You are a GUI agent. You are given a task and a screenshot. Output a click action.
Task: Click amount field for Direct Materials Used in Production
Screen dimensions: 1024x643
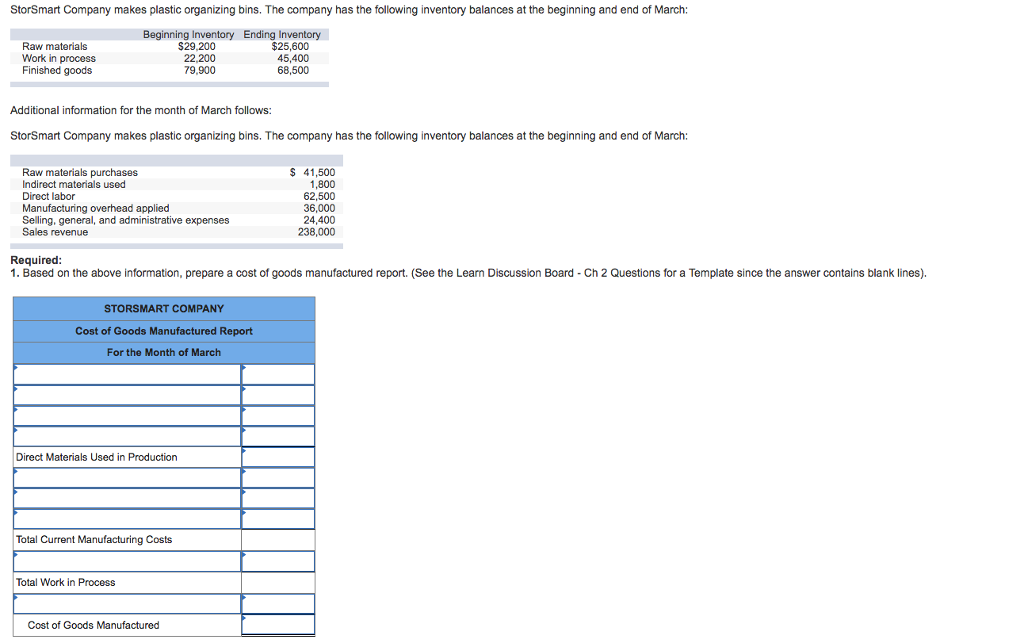[278, 457]
